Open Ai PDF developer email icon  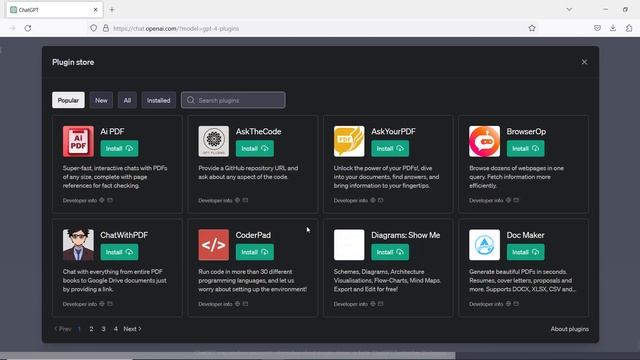[110, 200]
